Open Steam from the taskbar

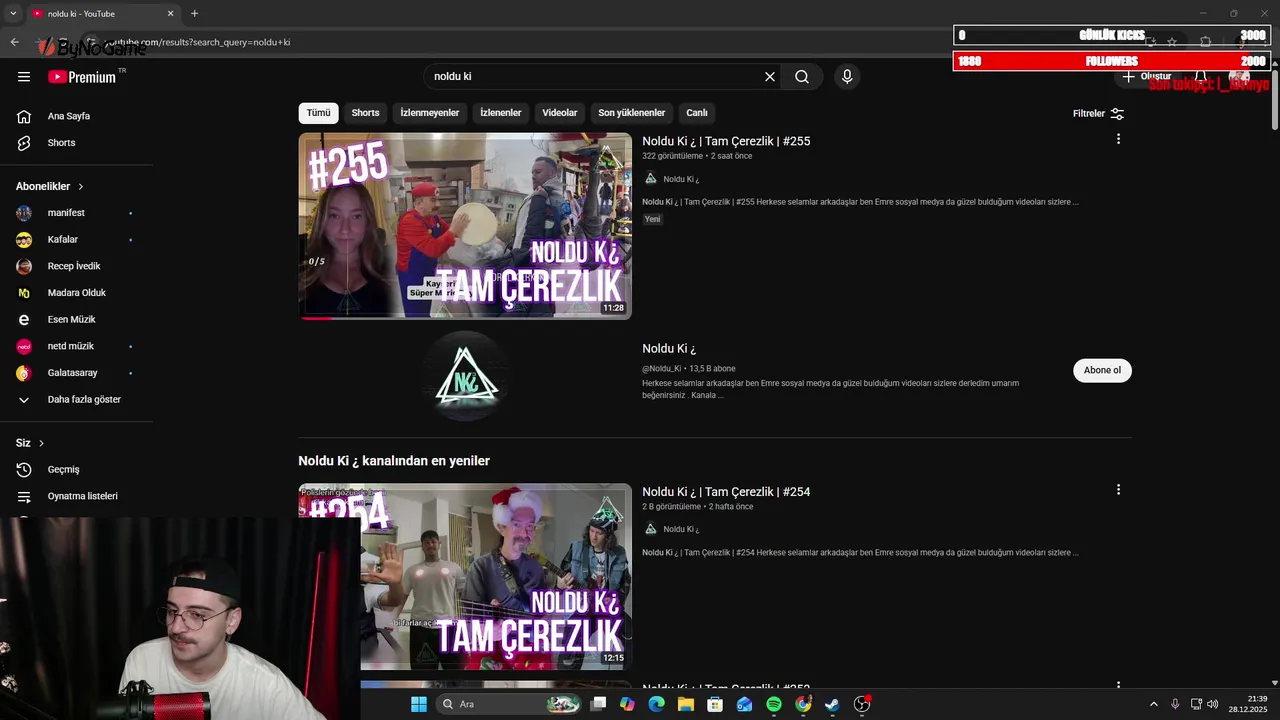click(x=832, y=704)
